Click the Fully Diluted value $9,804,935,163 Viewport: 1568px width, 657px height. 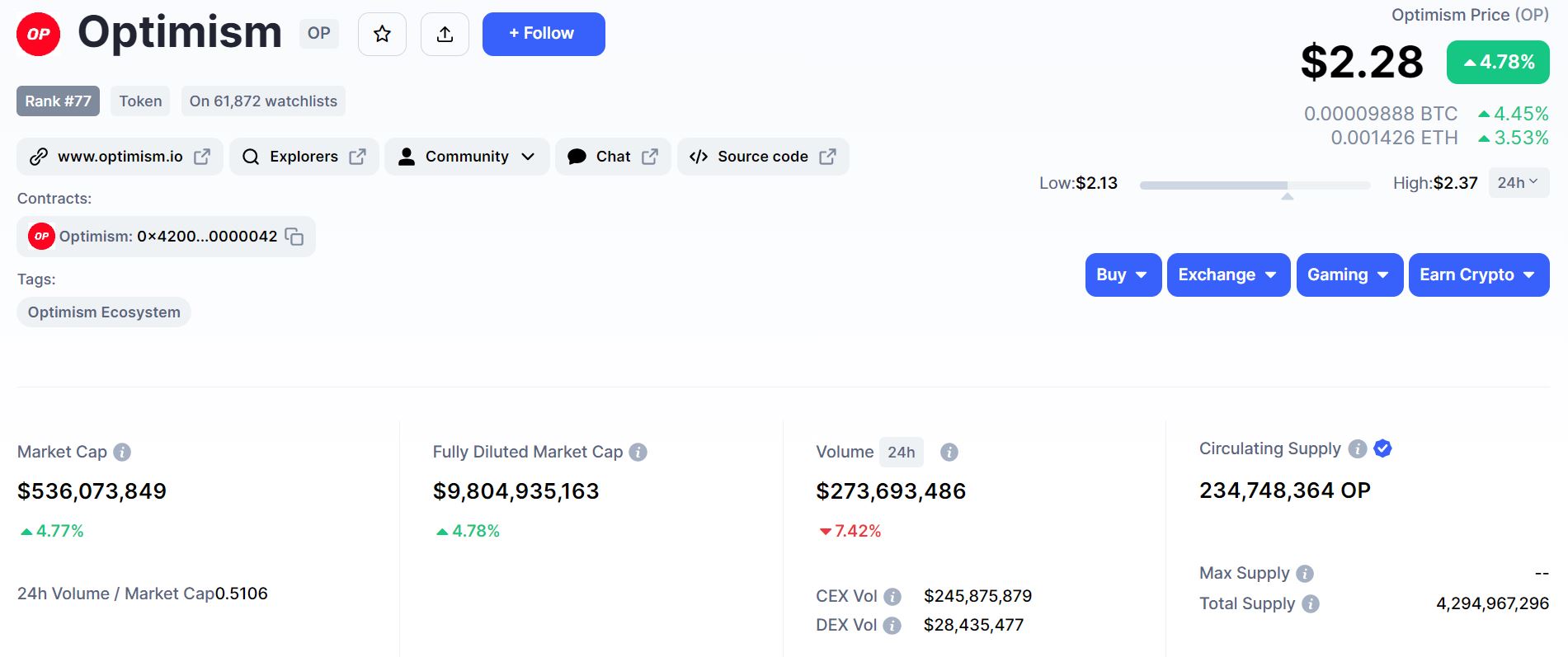pyautogui.click(x=516, y=491)
